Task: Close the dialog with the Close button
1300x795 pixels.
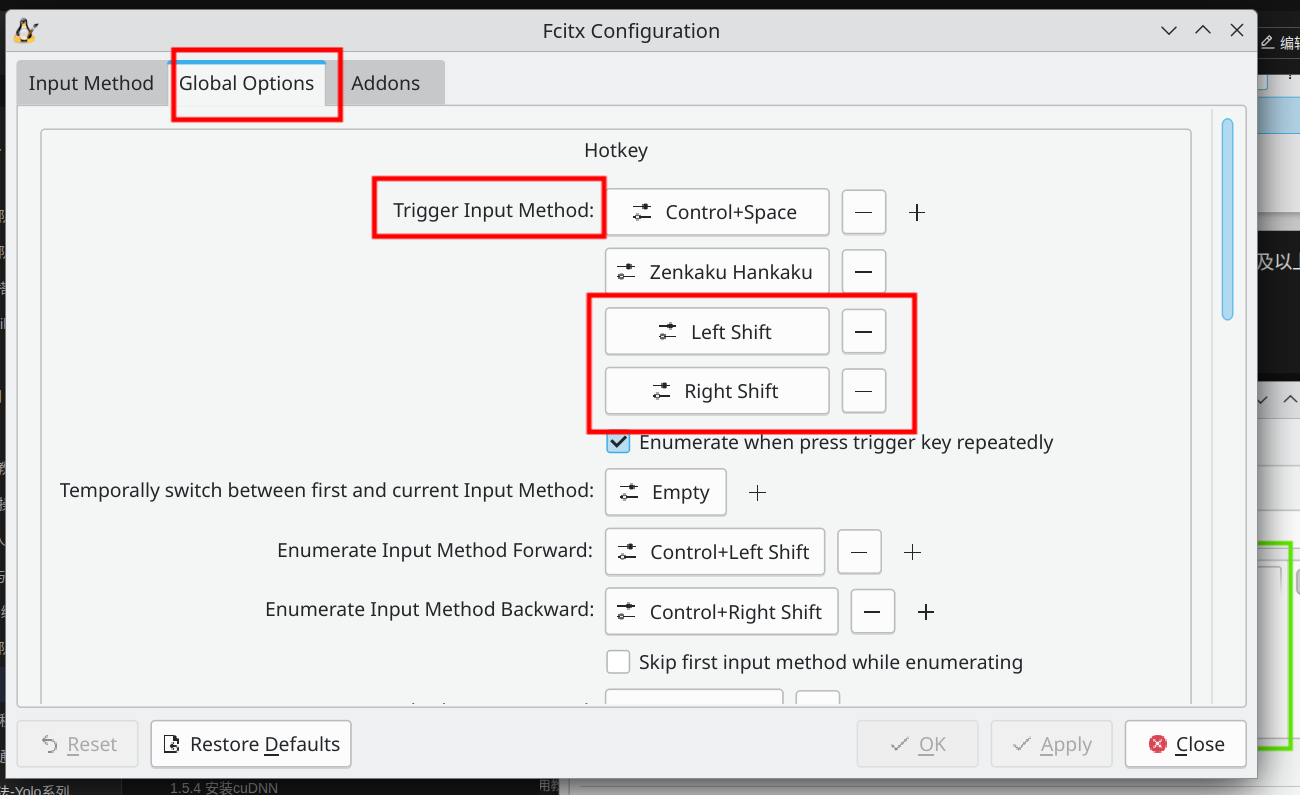Action: point(1185,744)
